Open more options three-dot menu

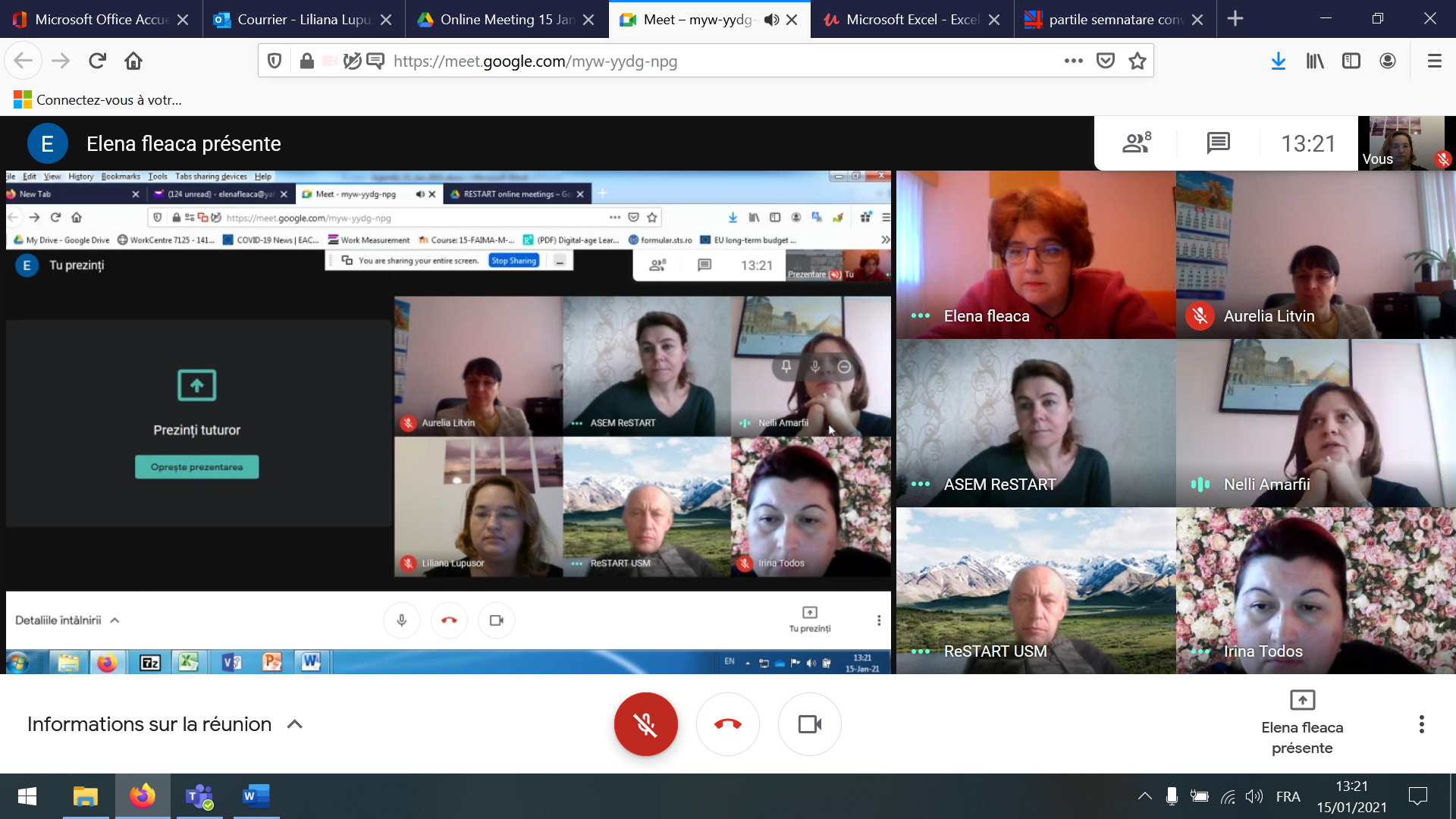click(x=1421, y=724)
